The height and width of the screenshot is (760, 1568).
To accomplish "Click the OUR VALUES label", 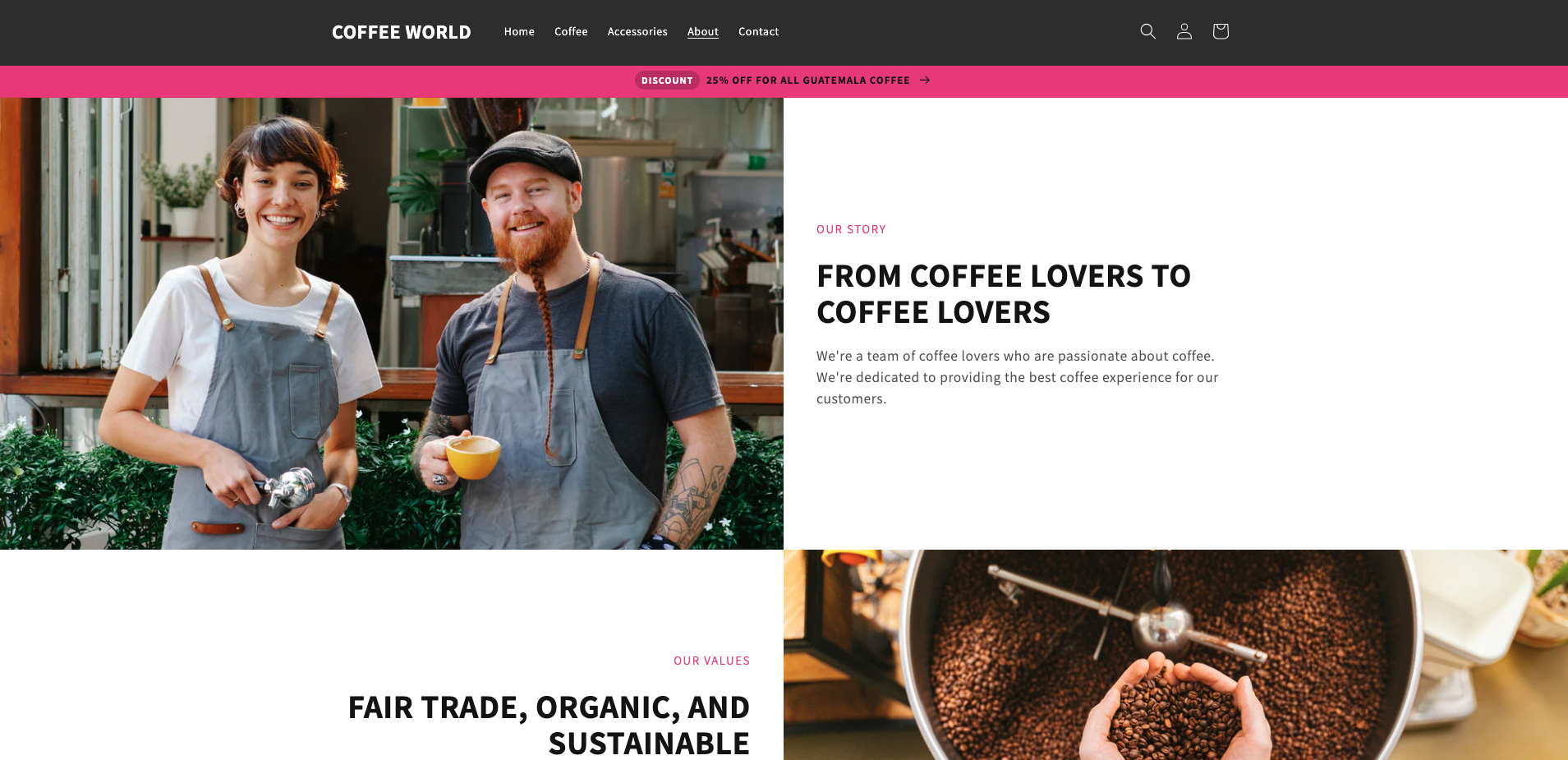I will pyautogui.click(x=711, y=661).
